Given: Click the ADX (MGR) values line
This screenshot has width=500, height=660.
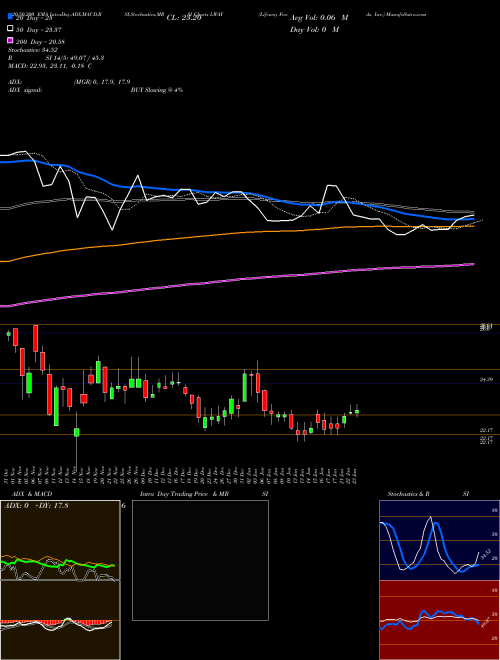Looking at the screenshot, I should [x=69, y=82].
